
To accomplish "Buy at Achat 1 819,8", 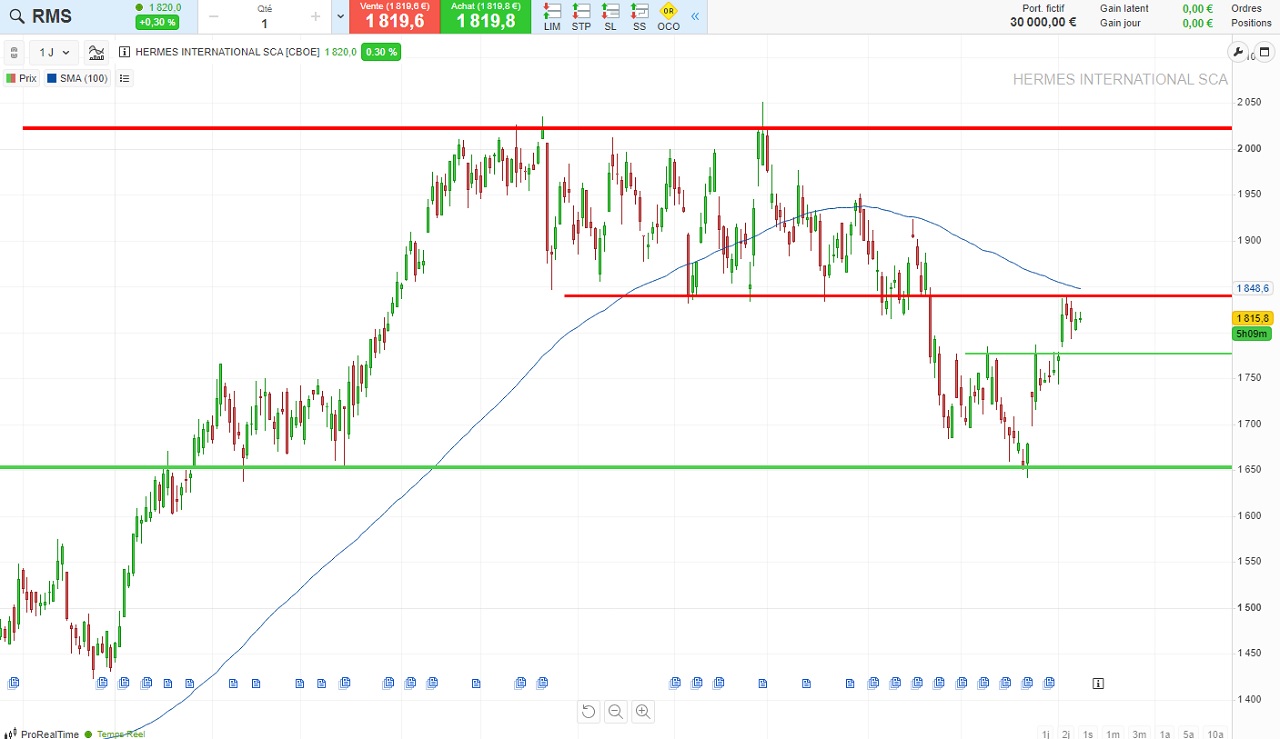I will pyautogui.click(x=485, y=16).
